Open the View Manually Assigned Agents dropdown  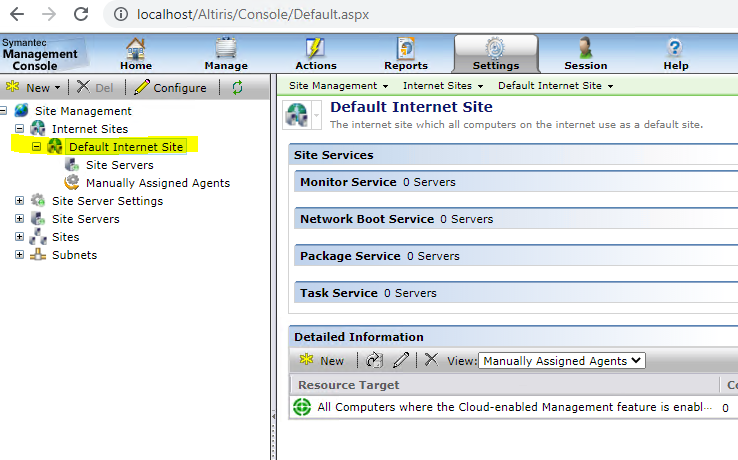tap(562, 361)
